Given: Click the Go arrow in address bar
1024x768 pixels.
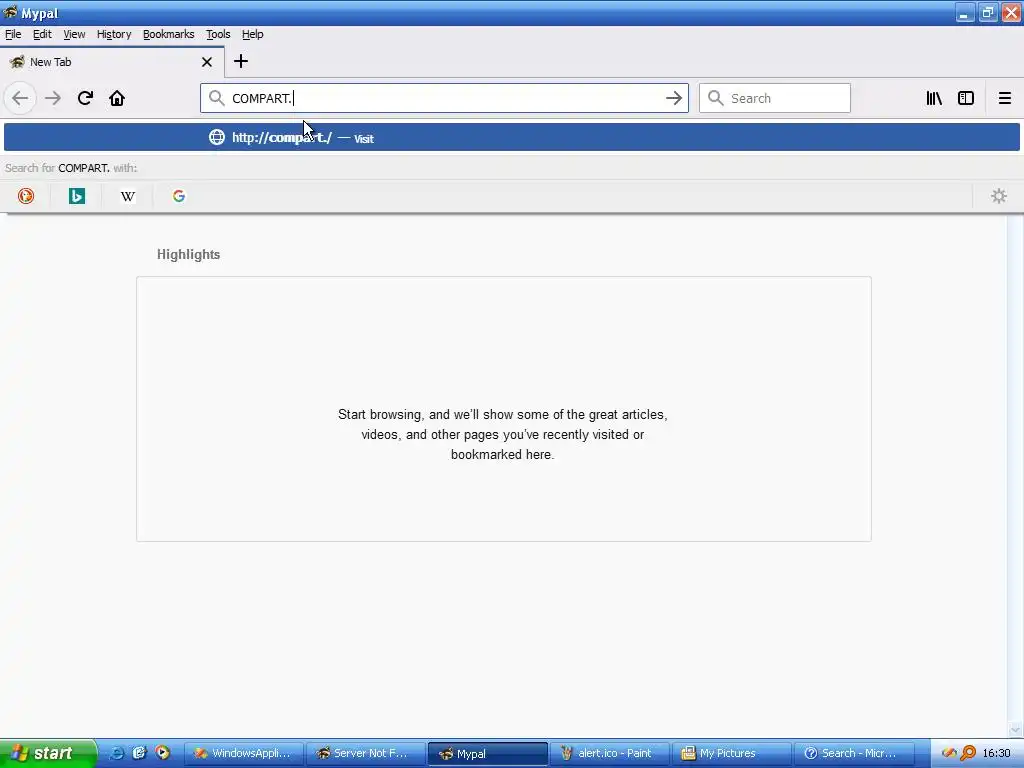Looking at the screenshot, I should (674, 98).
